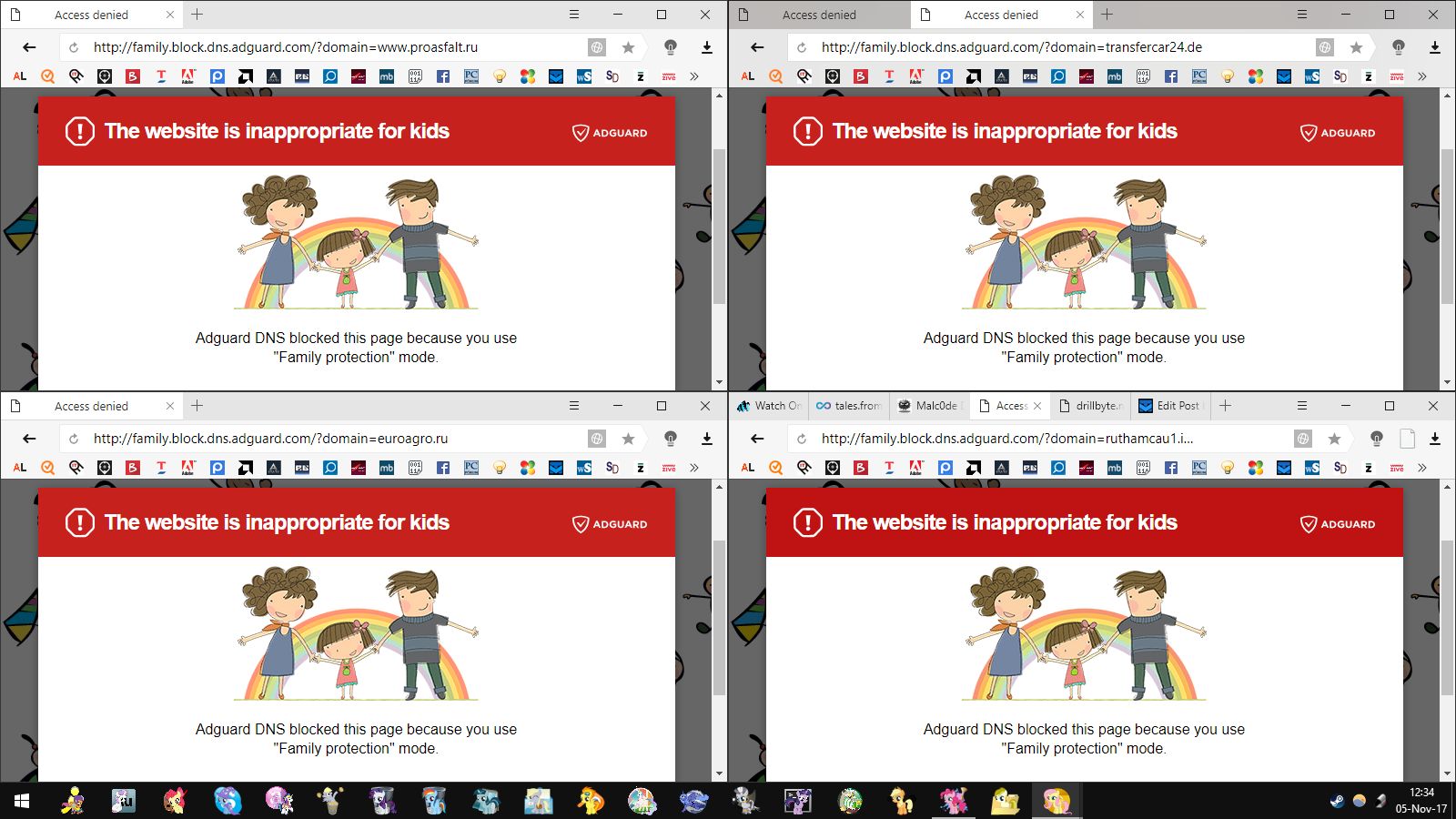Star the page in the euroagro.ru window

(x=628, y=439)
